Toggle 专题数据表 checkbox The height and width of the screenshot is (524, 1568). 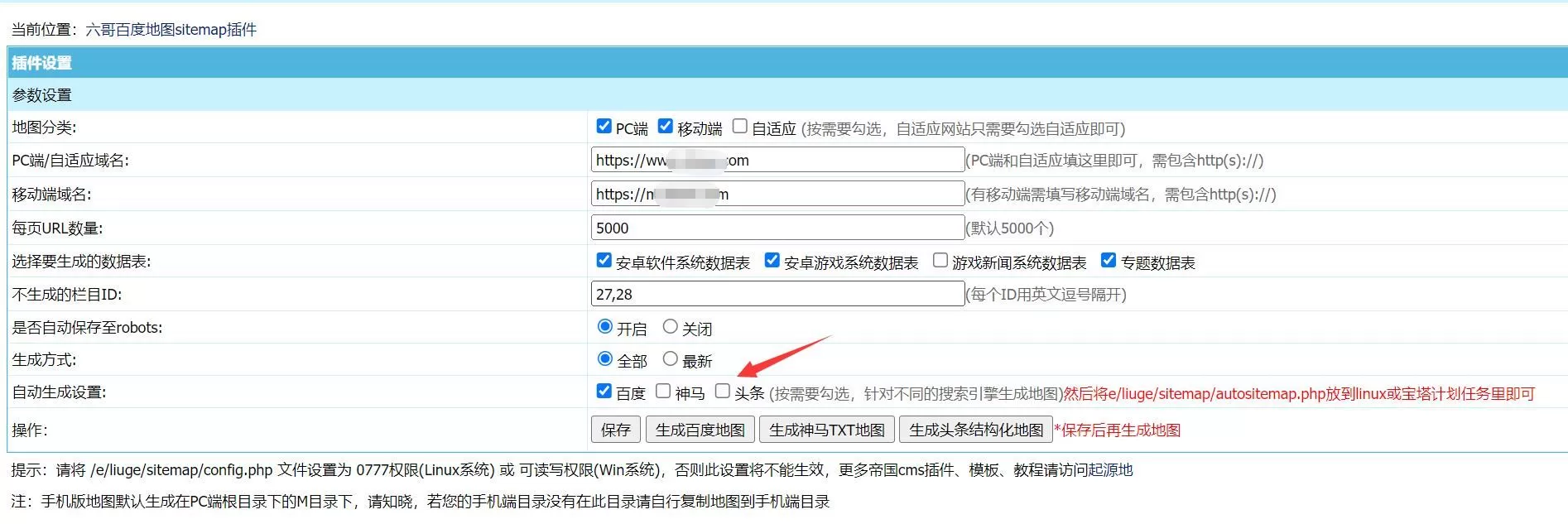1109,261
